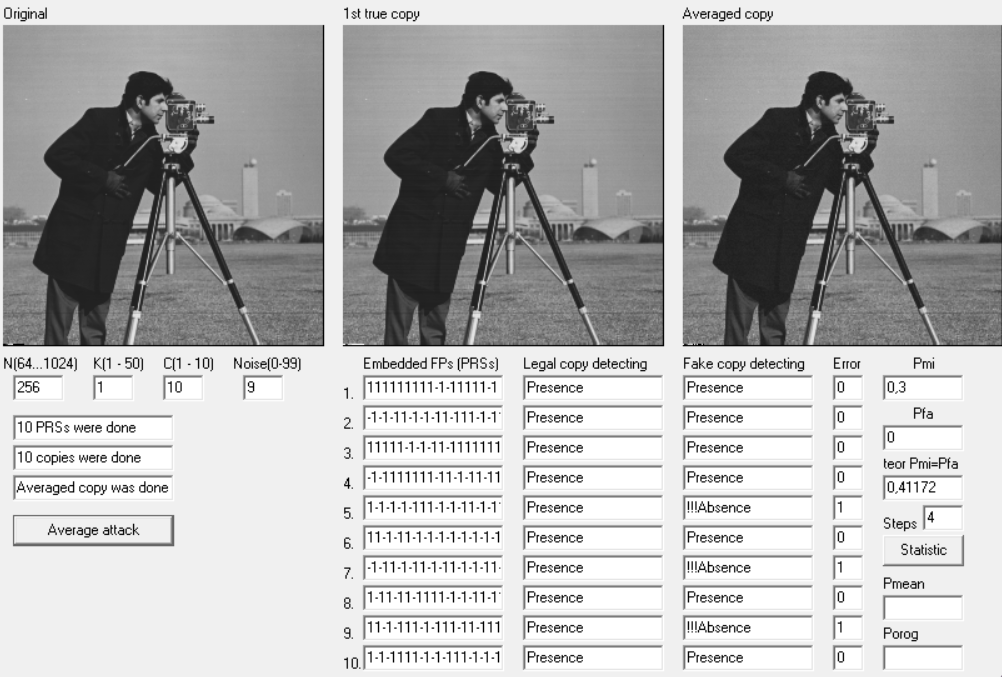This screenshot has height=677, width=1002.
Task: Click the Steps input field
Action: [943, 517]
